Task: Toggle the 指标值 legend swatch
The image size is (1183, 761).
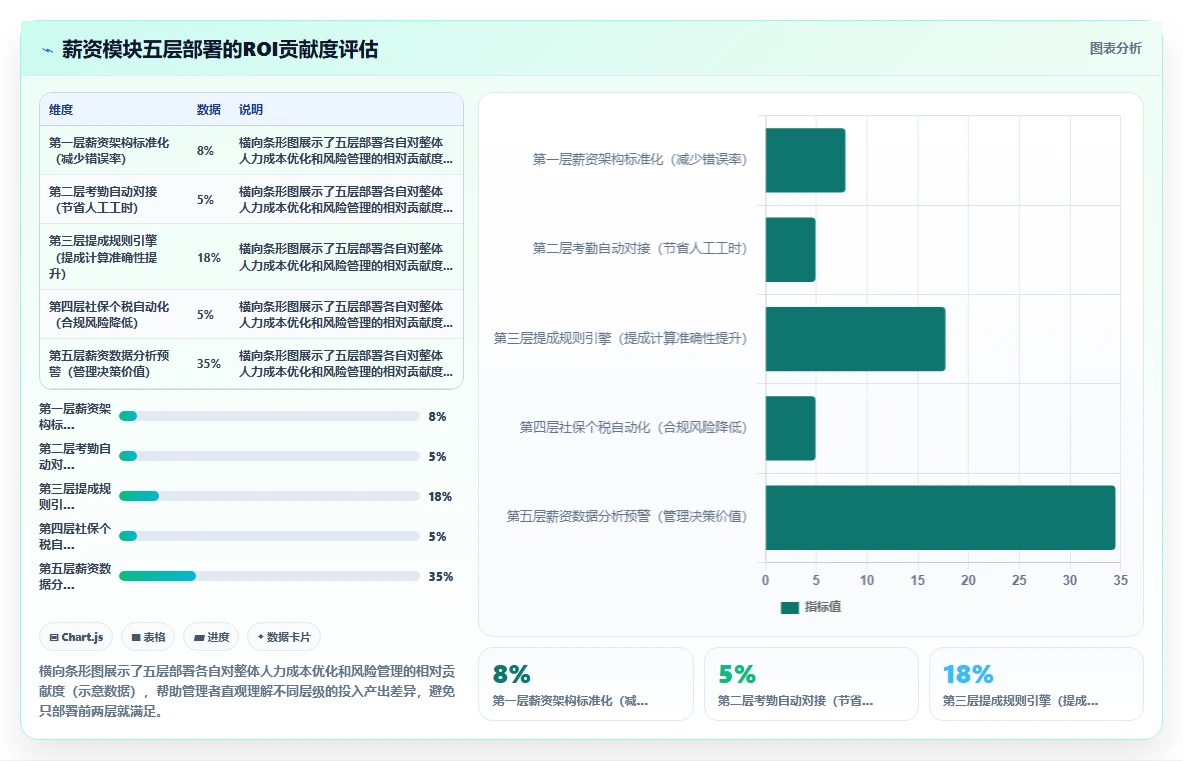Action: coord(789,607)
